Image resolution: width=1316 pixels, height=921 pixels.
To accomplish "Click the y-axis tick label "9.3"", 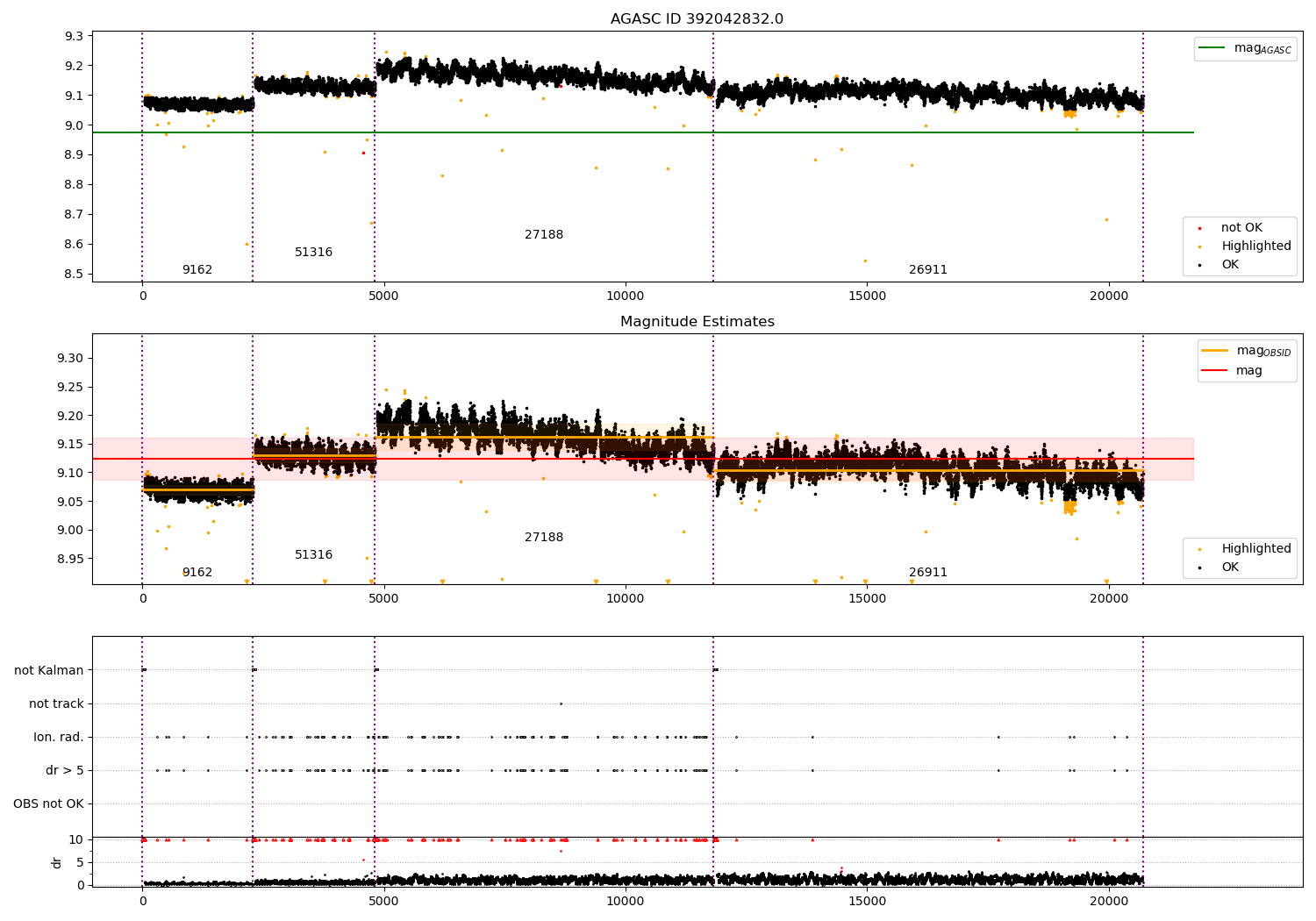I will pos(75,36).
